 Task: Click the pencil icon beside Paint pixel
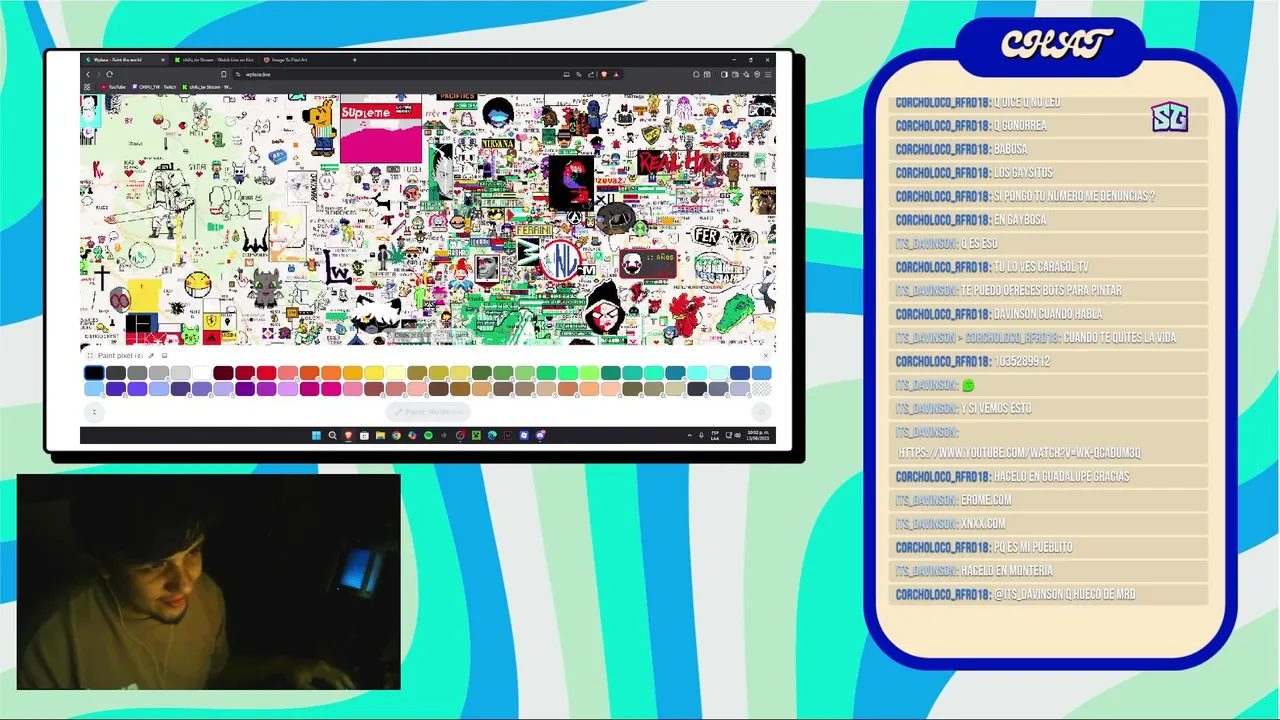pyautogui.click(x=152, y=355)
